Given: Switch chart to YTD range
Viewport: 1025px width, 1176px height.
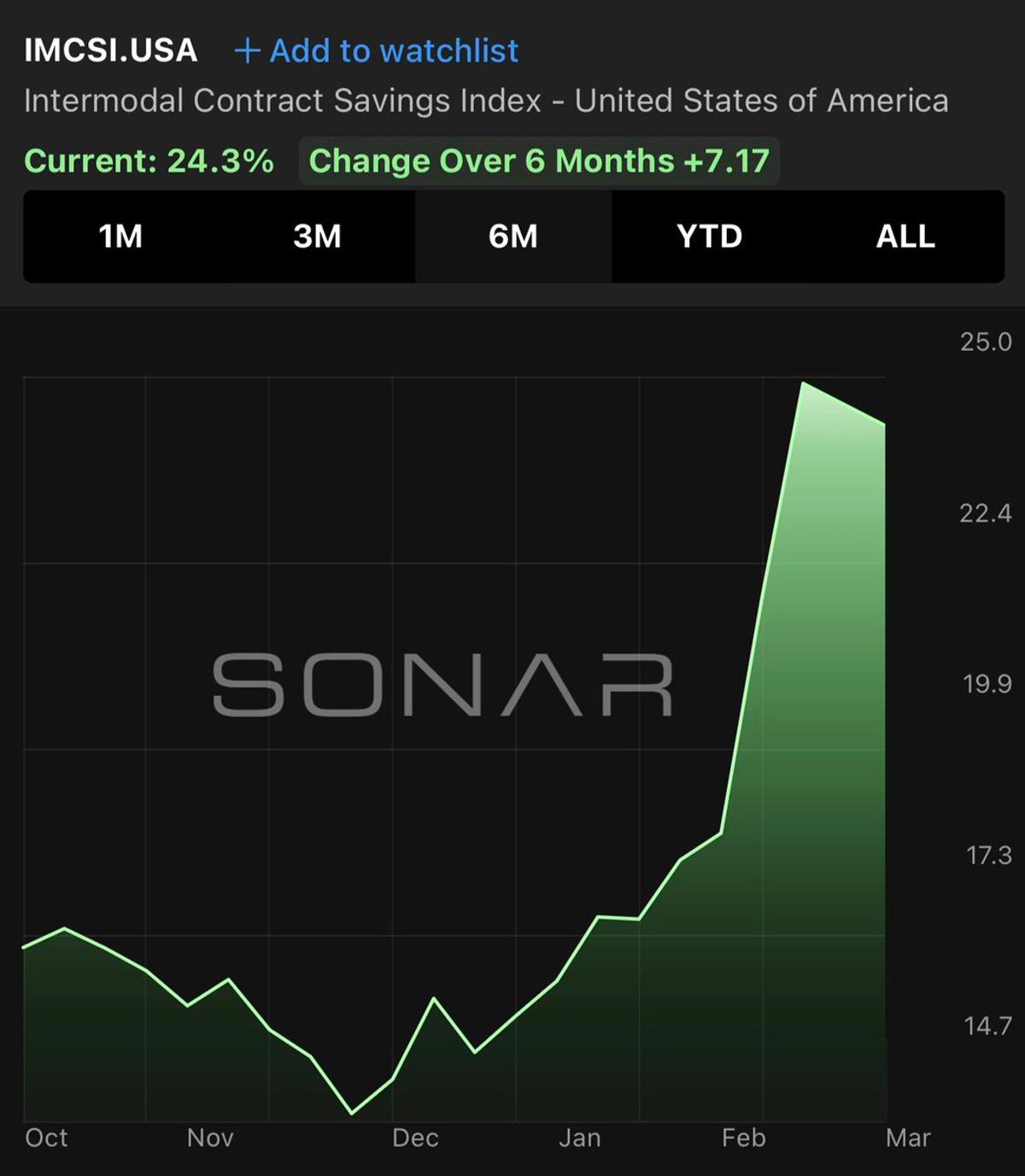Looking at the screenshot, I should point(709,237).
